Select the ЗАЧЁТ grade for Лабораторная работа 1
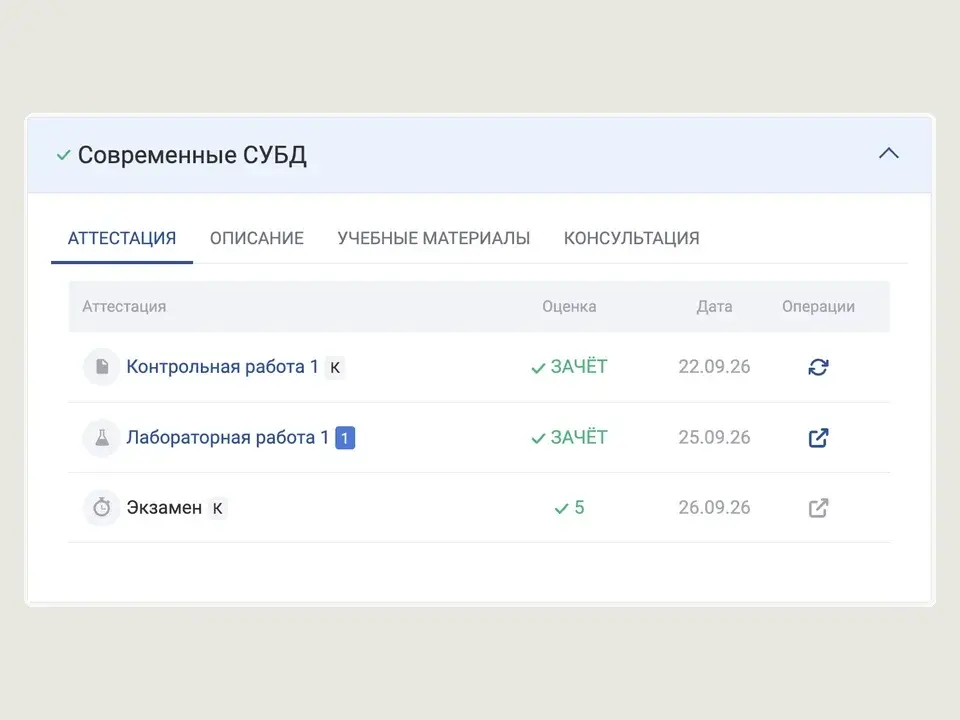 coord(569,437)
